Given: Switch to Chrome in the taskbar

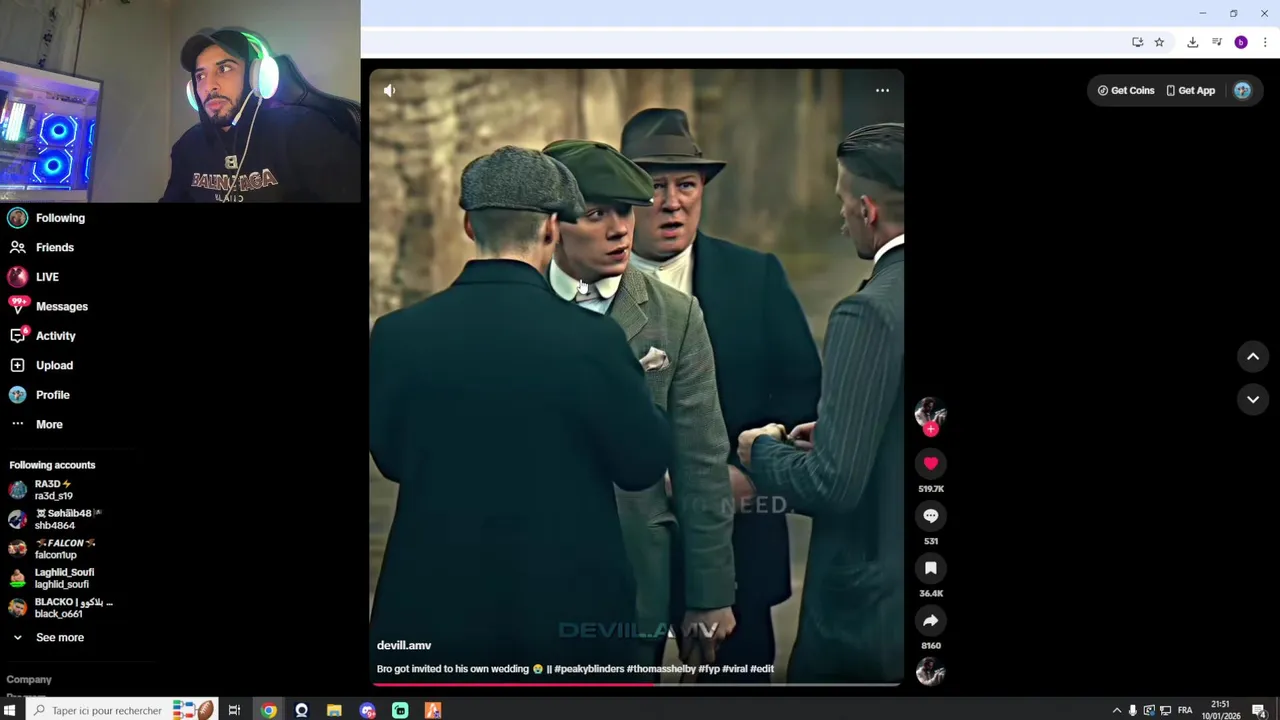Looking at the screenshot, I should [269, 710].
